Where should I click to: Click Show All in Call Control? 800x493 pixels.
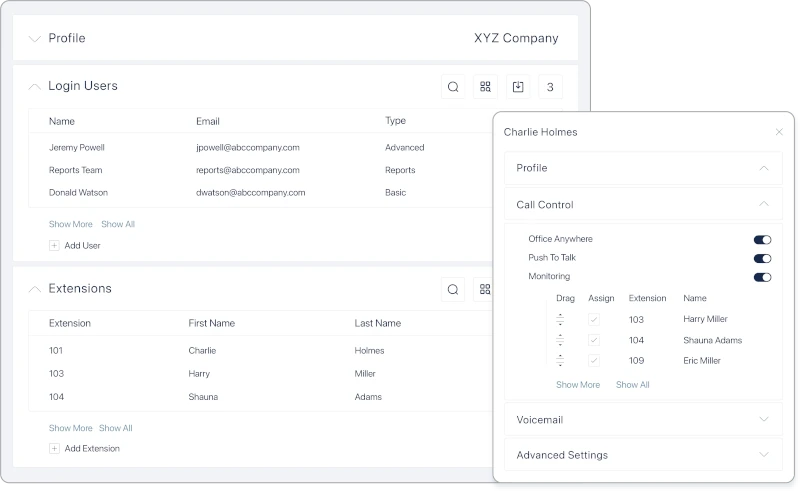633,385
